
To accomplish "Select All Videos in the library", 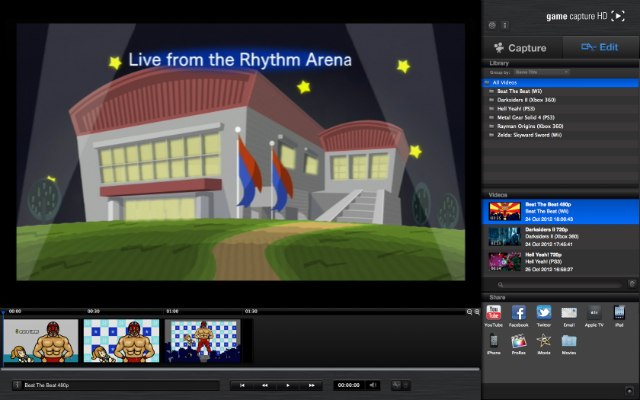I will [x=560, y=82].
